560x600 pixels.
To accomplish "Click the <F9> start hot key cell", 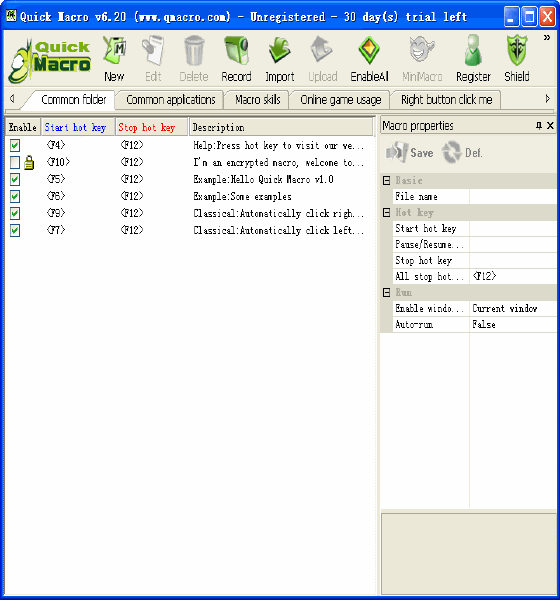I will tap(56, 213).
